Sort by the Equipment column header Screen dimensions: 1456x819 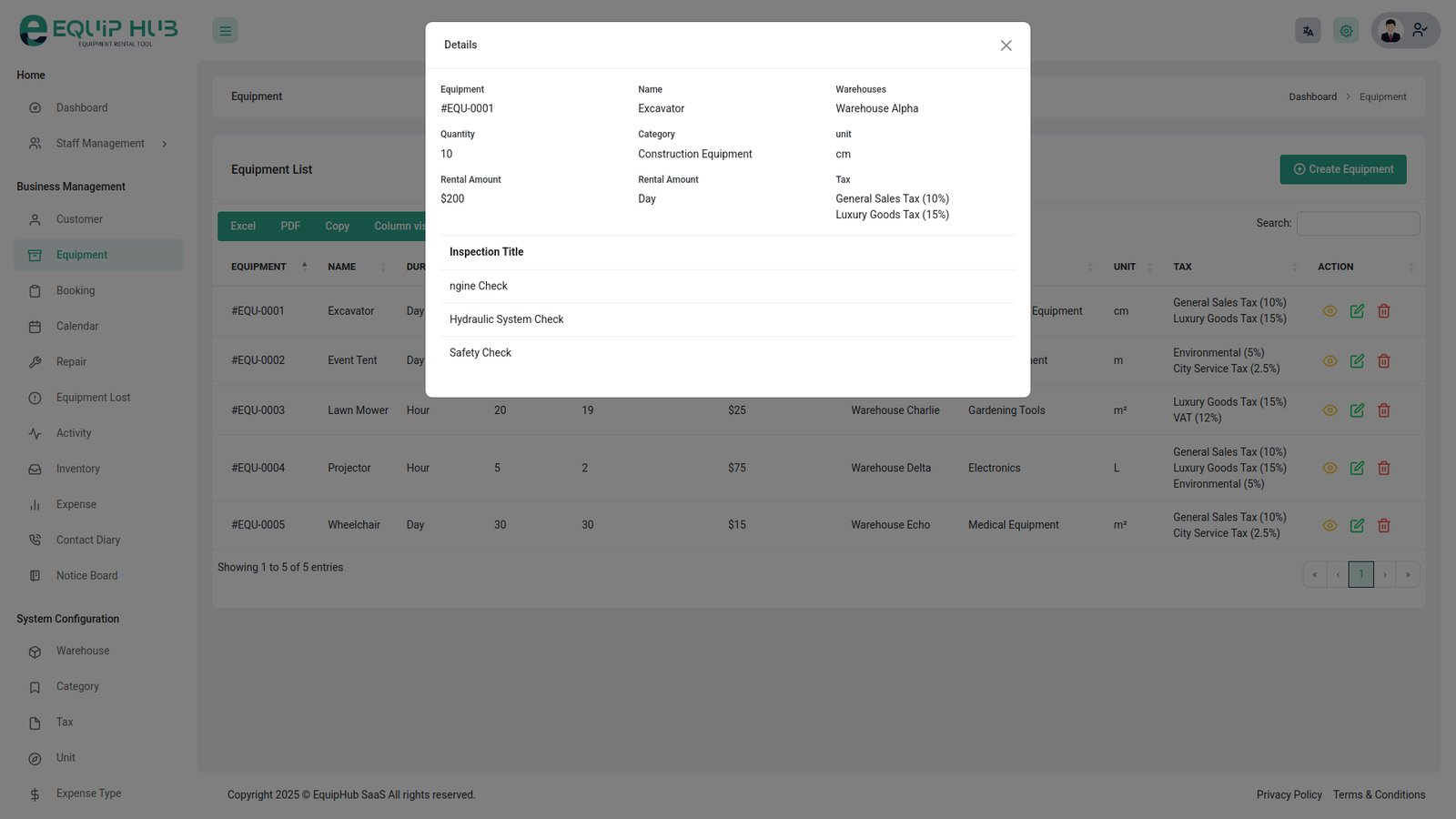click(x=259, y=267)
